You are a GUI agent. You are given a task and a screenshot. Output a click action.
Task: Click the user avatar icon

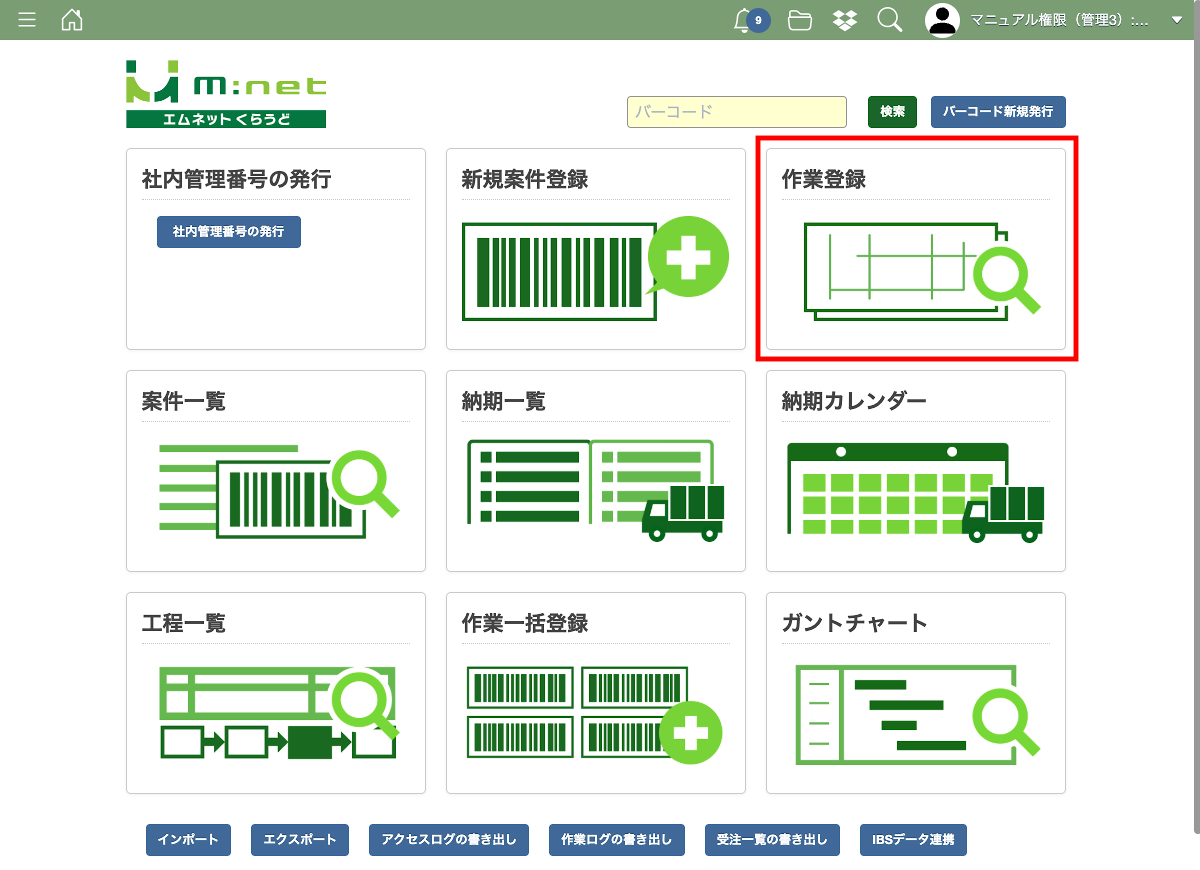point(942,20)
